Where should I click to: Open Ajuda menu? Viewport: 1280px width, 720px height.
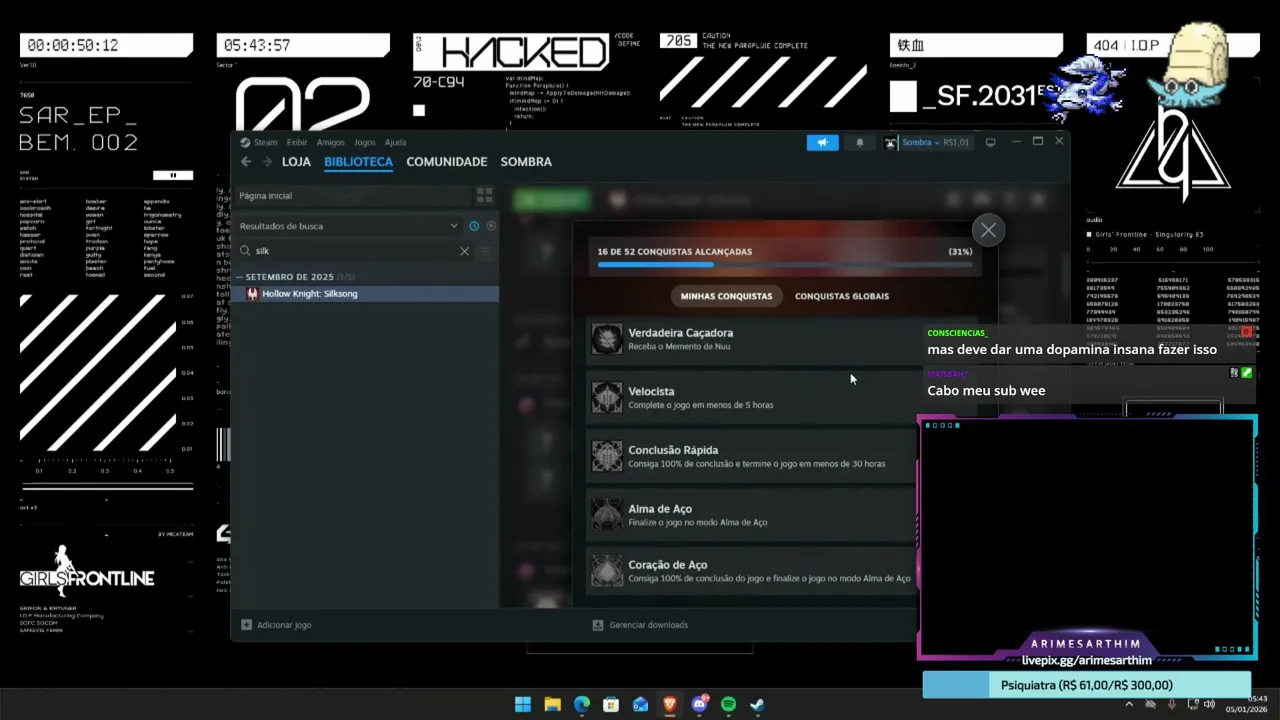coord(396,142)
